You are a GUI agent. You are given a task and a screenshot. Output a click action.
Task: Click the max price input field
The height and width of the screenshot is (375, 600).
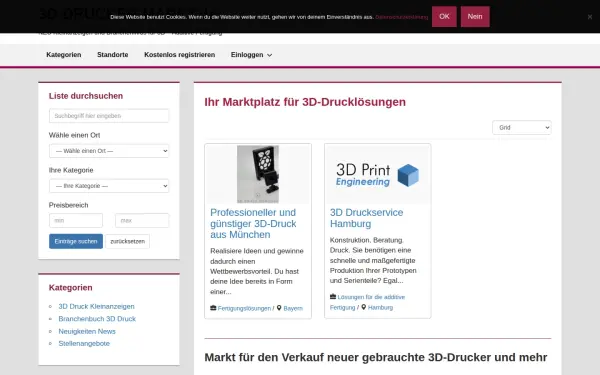click(x=142, y=220)
